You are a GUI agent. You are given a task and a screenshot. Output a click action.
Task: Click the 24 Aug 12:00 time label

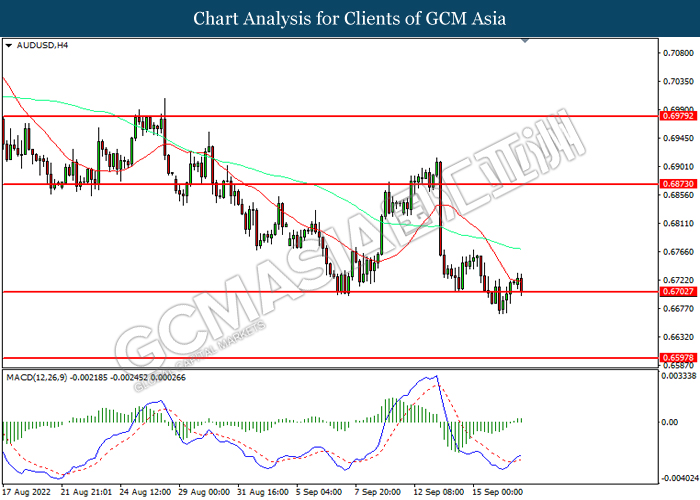click(145, 492)
